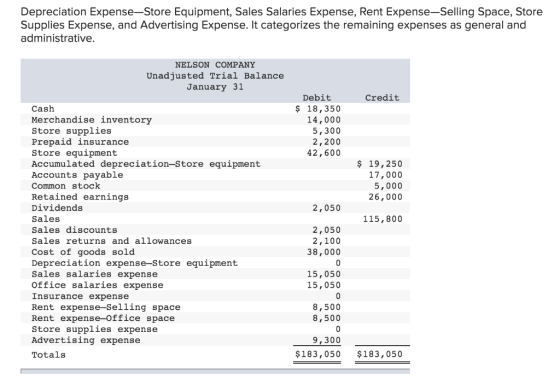Select Accumulated depreciation—Store equipment label
560x379 pixels.
click(x=146, y=164)
